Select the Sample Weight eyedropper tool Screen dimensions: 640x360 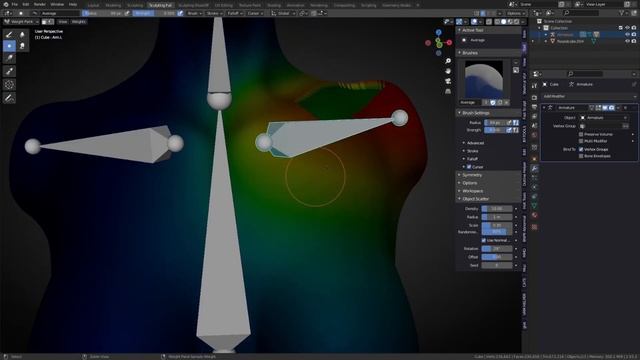[x=9, y=71]
